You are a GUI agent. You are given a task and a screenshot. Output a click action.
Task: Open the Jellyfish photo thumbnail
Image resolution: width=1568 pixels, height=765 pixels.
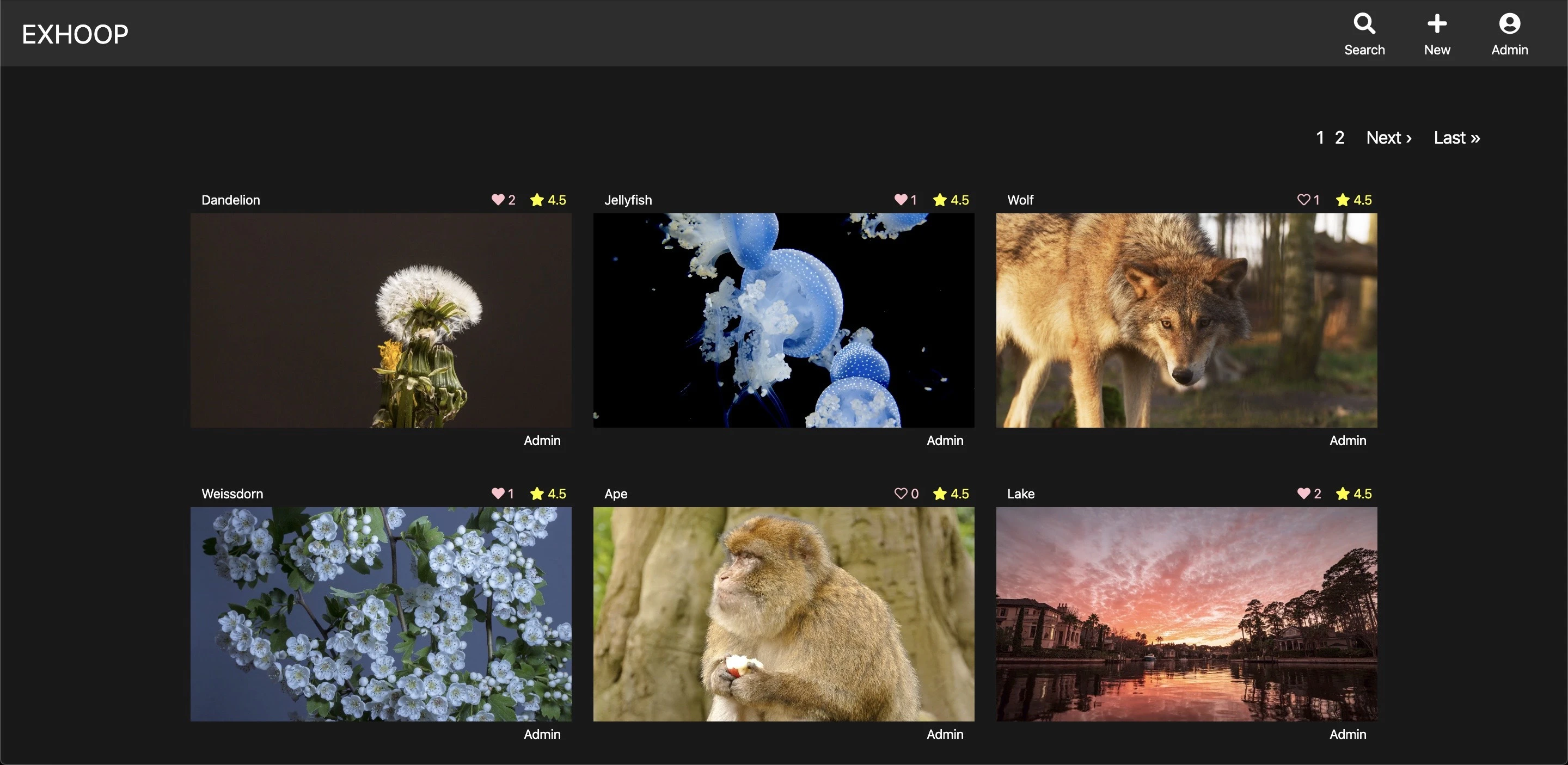click(783, 320)
